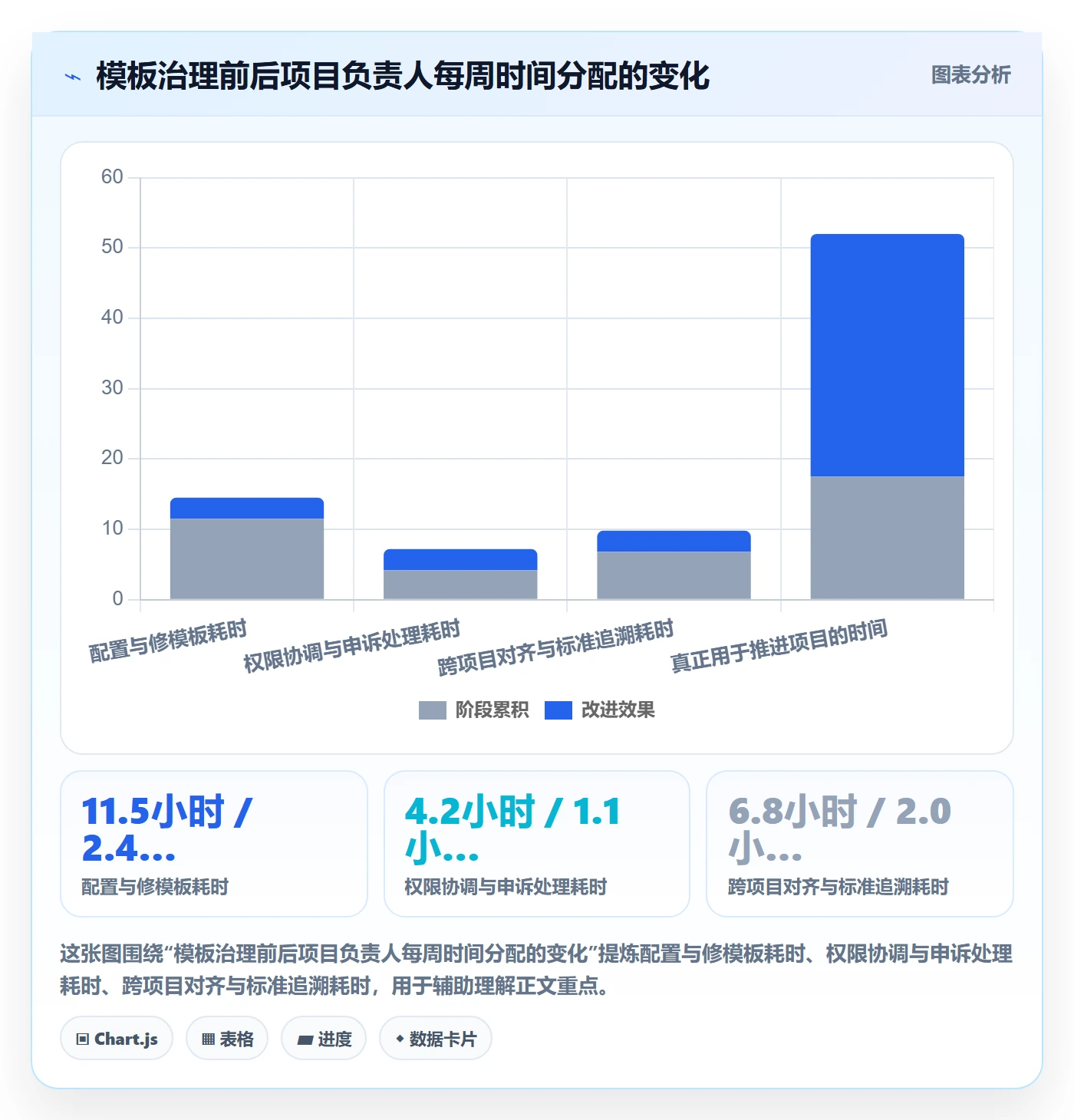The width and height of the screenshot is (1074, 1120).
Task: Click the gray bar segment for 真正用于推进项目的时间
Action: click(888, 538)
